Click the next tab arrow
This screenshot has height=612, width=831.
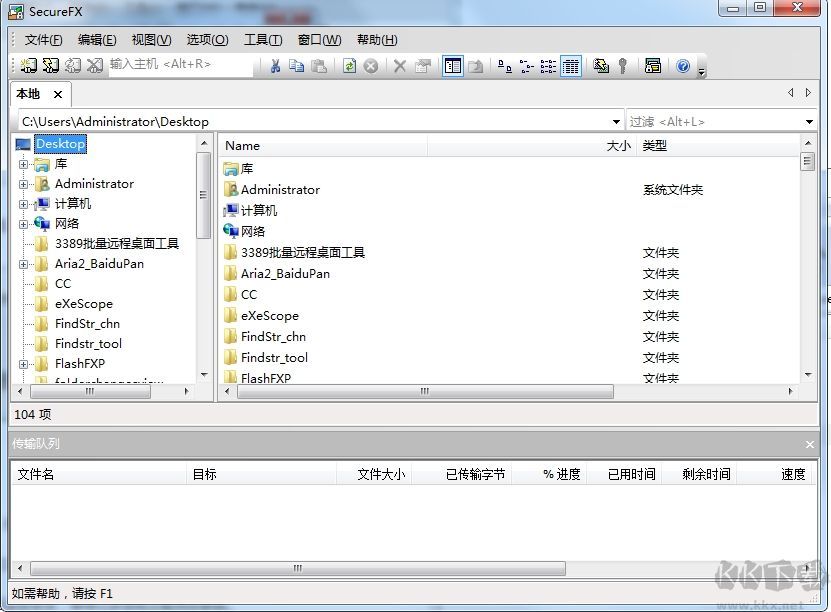coord(808,93)
